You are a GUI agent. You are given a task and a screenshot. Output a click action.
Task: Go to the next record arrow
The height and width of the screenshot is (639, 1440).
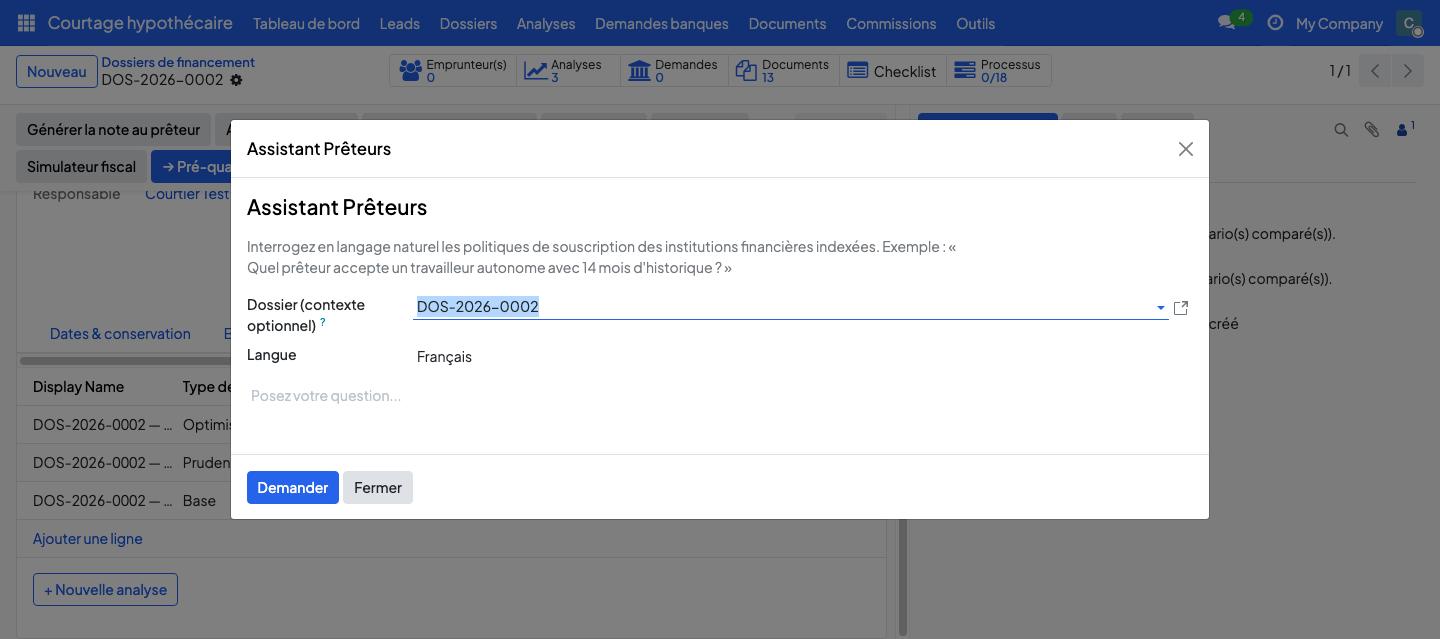tap(1407, 71)
